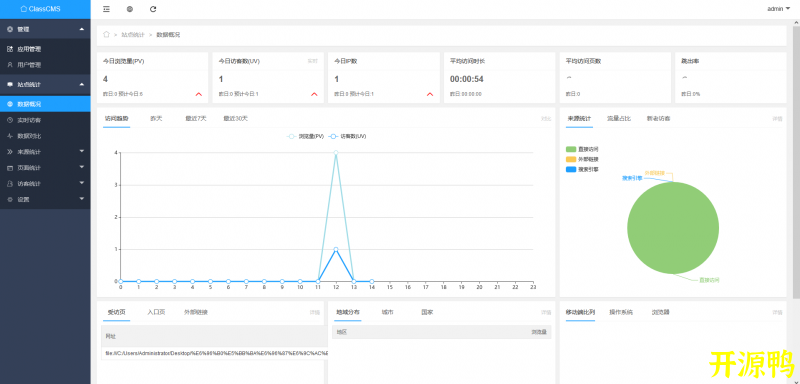Click the 站点统计 breadcrumb link
Image resolution: width=800 pixels, height=384 pixels.
coord(133,35)
